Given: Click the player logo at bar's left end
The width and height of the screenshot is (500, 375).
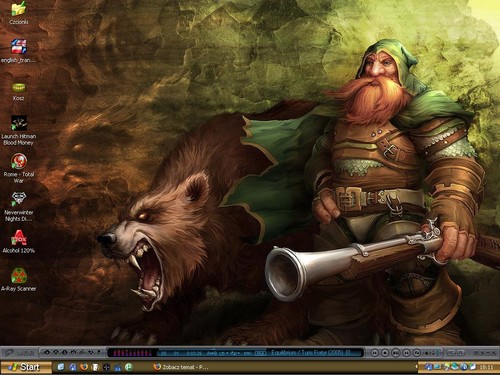Looking at the screenshot, I should pyautogui.click(x=9, y=353).
